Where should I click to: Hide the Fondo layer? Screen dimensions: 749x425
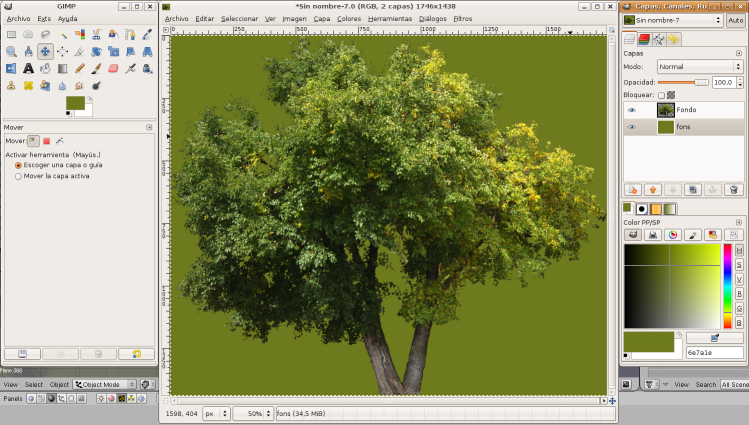[x=631, y=110]
